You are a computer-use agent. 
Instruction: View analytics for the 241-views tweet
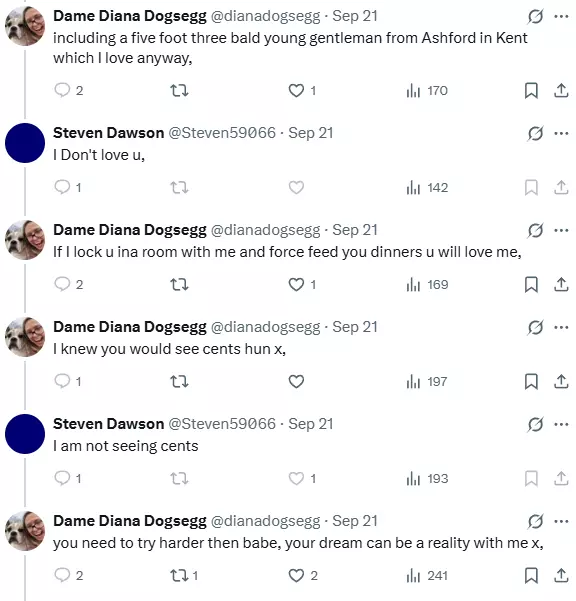[x=427, y=575]
